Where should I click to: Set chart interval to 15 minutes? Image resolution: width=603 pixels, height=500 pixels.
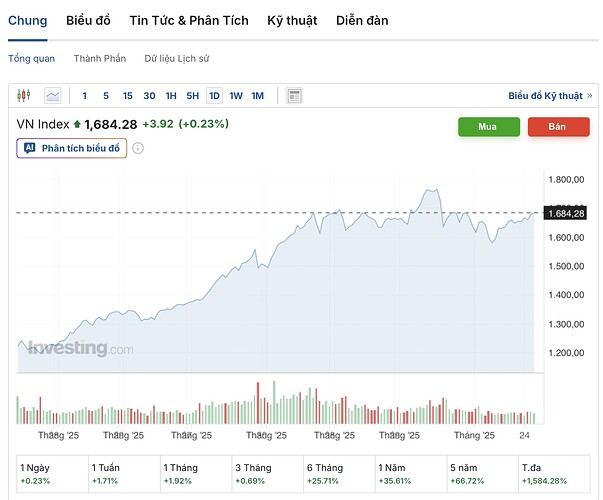127,96
